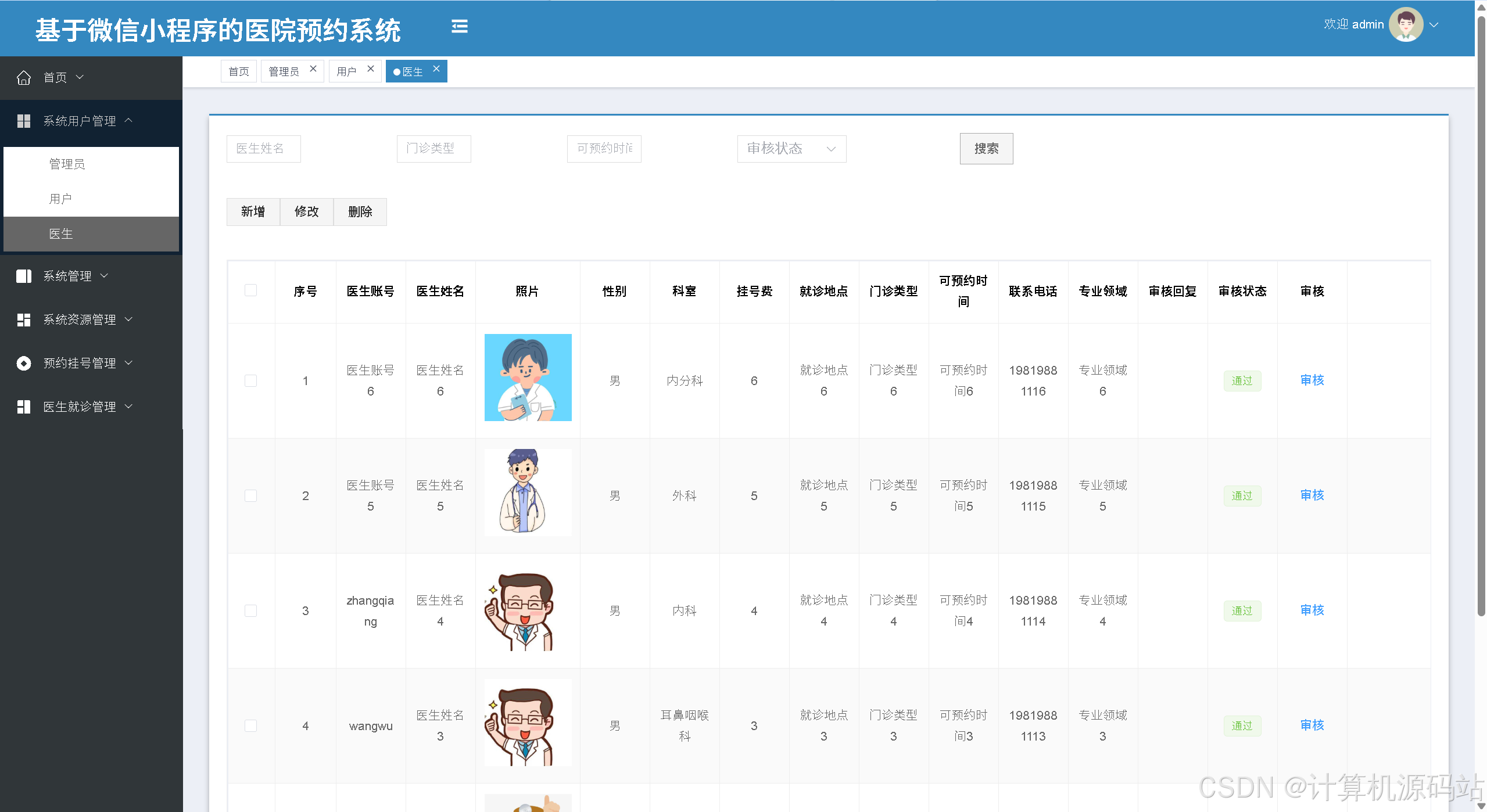This screenshot has height=812, width=1487.
Task: Open the 审核状态 dropdown filter
Action: [x=791, y=149]
